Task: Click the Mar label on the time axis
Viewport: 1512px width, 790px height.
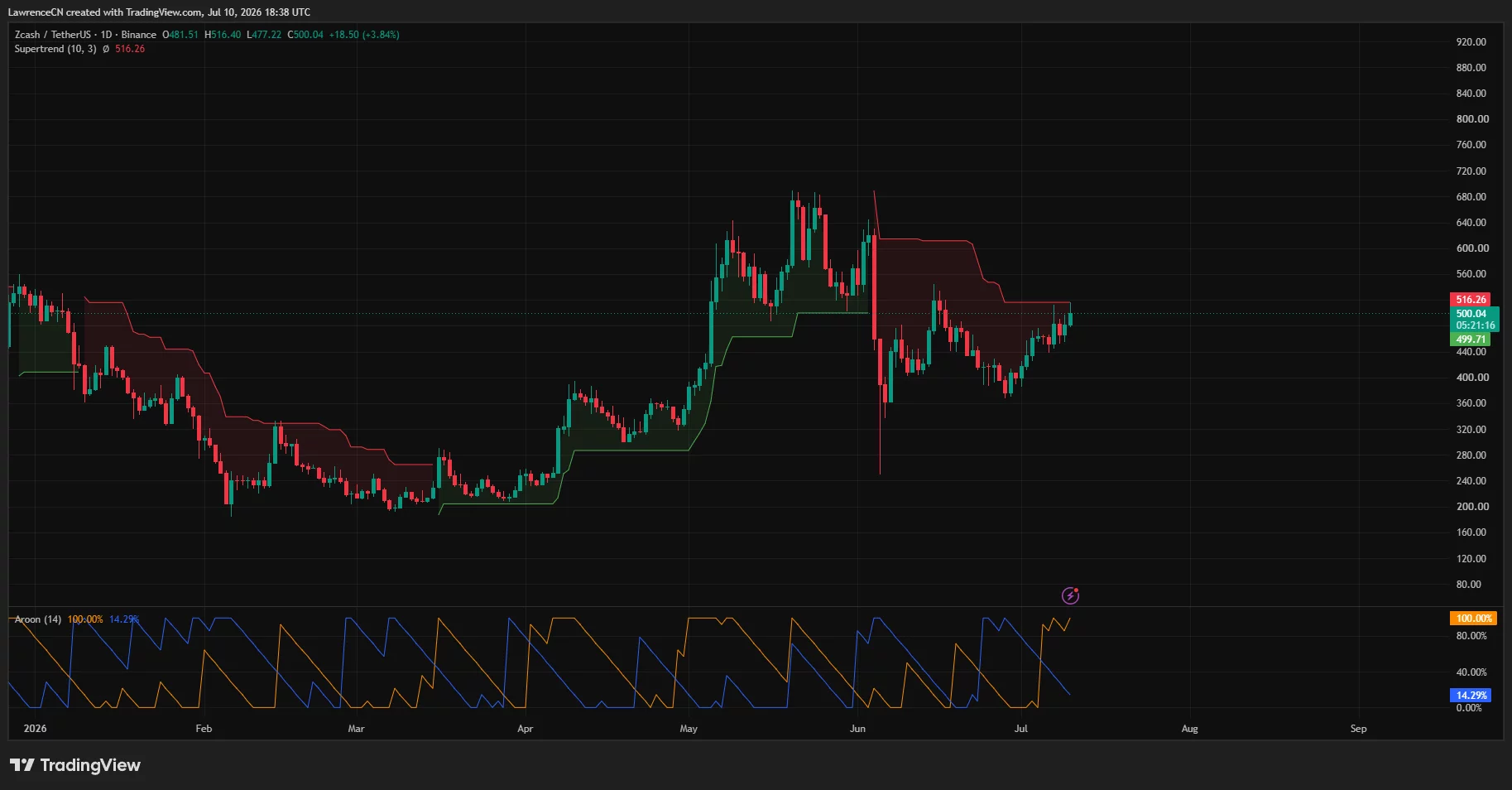Action: [x=356, y=729]
